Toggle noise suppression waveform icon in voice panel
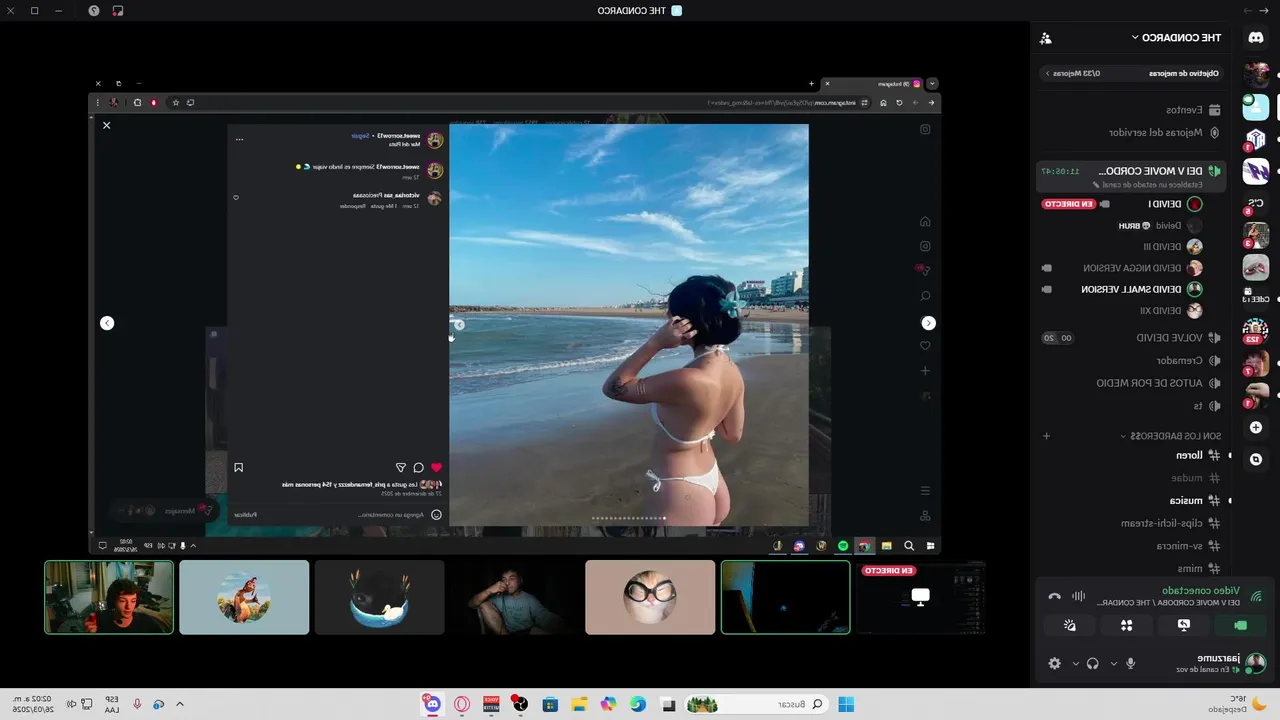1280x720 pixels. [x=1078, y=597]
